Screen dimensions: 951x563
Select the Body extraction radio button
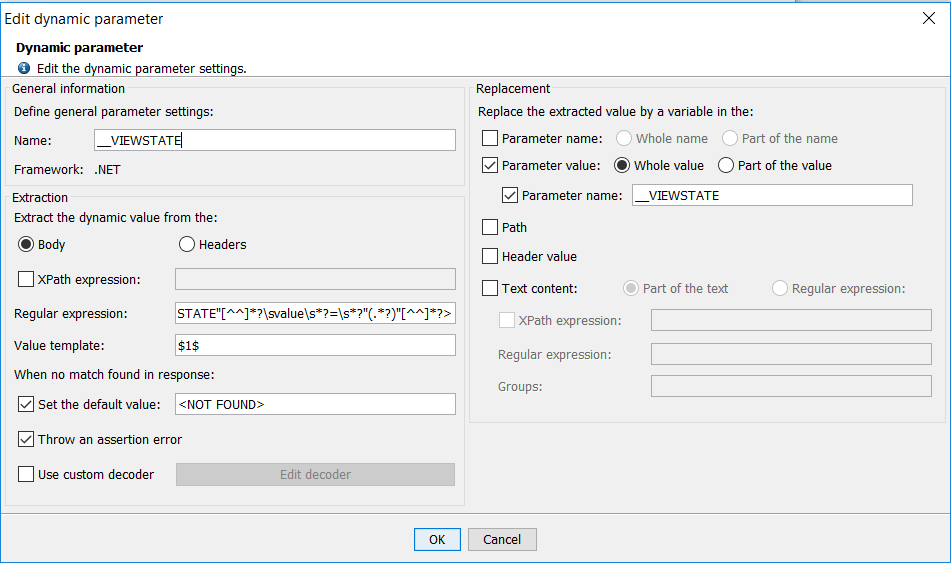(x=25, y=244)
